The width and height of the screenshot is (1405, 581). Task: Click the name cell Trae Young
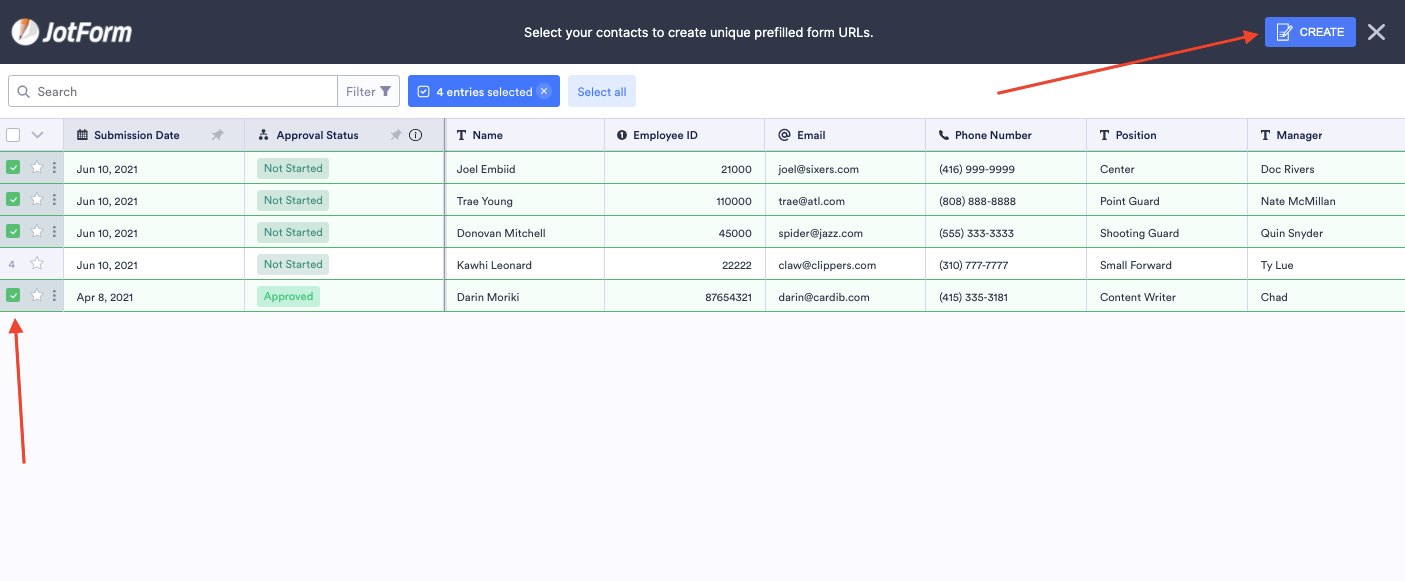[525, 200]
